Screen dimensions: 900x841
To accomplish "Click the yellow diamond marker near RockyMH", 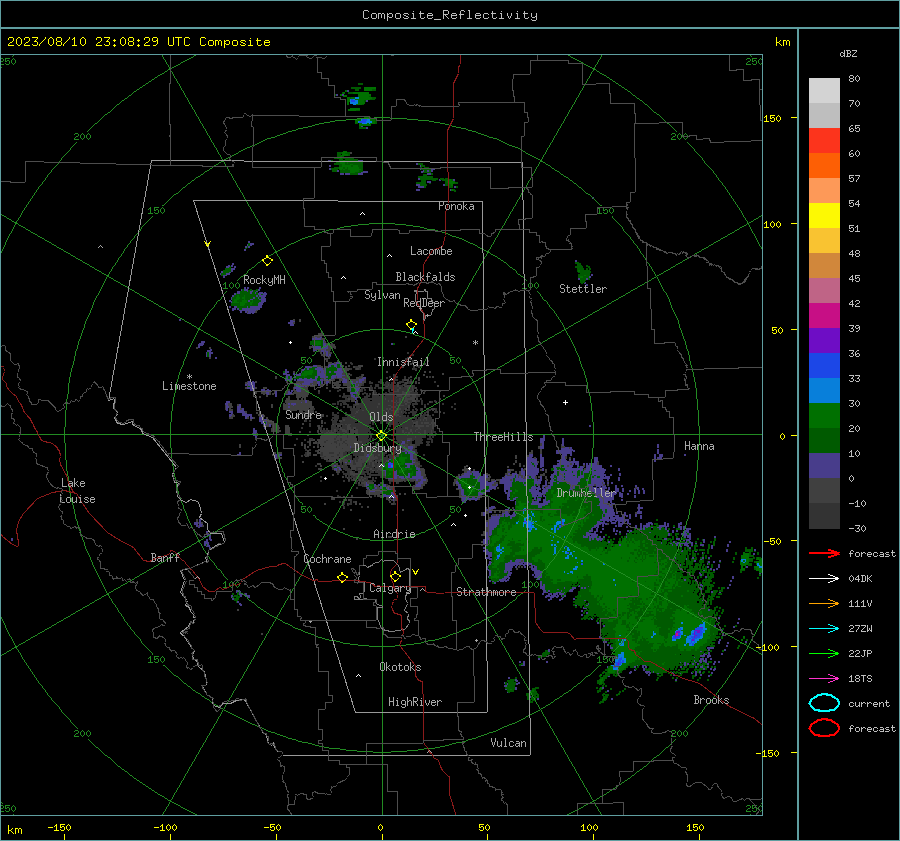I will click(x=267, y=261).
